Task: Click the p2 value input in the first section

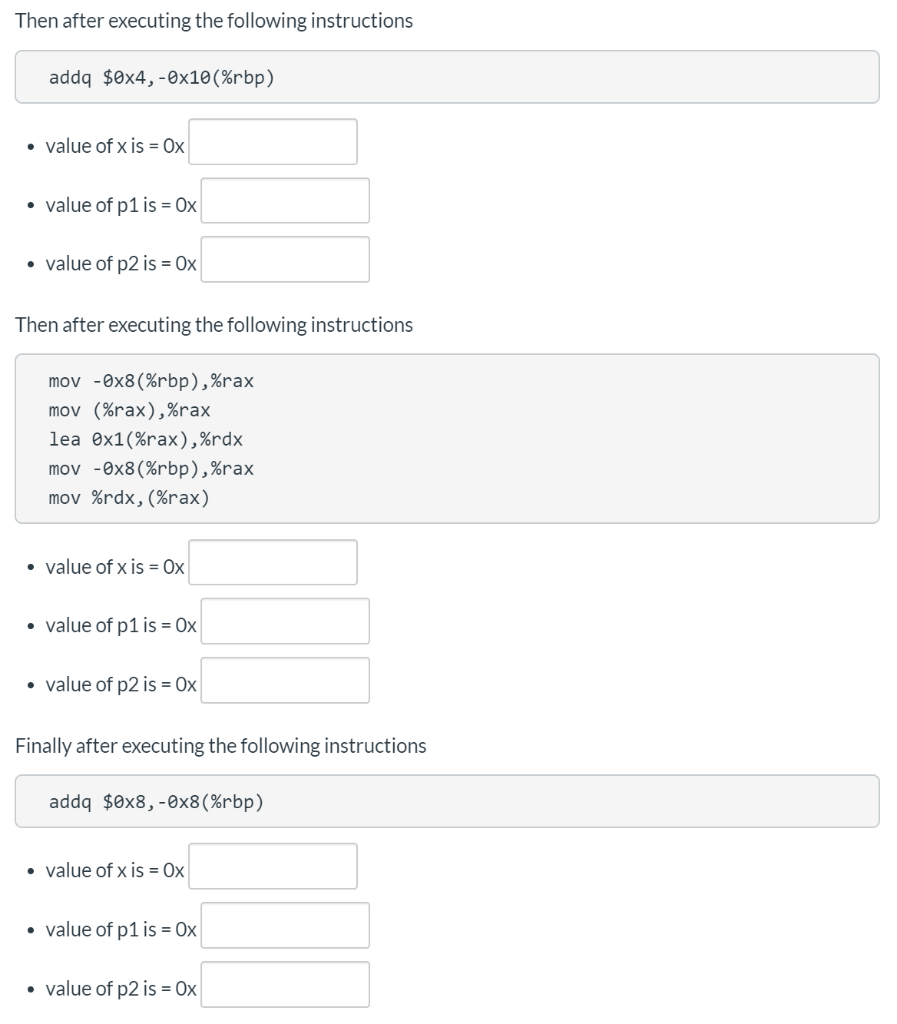Action: coord(285,261)
